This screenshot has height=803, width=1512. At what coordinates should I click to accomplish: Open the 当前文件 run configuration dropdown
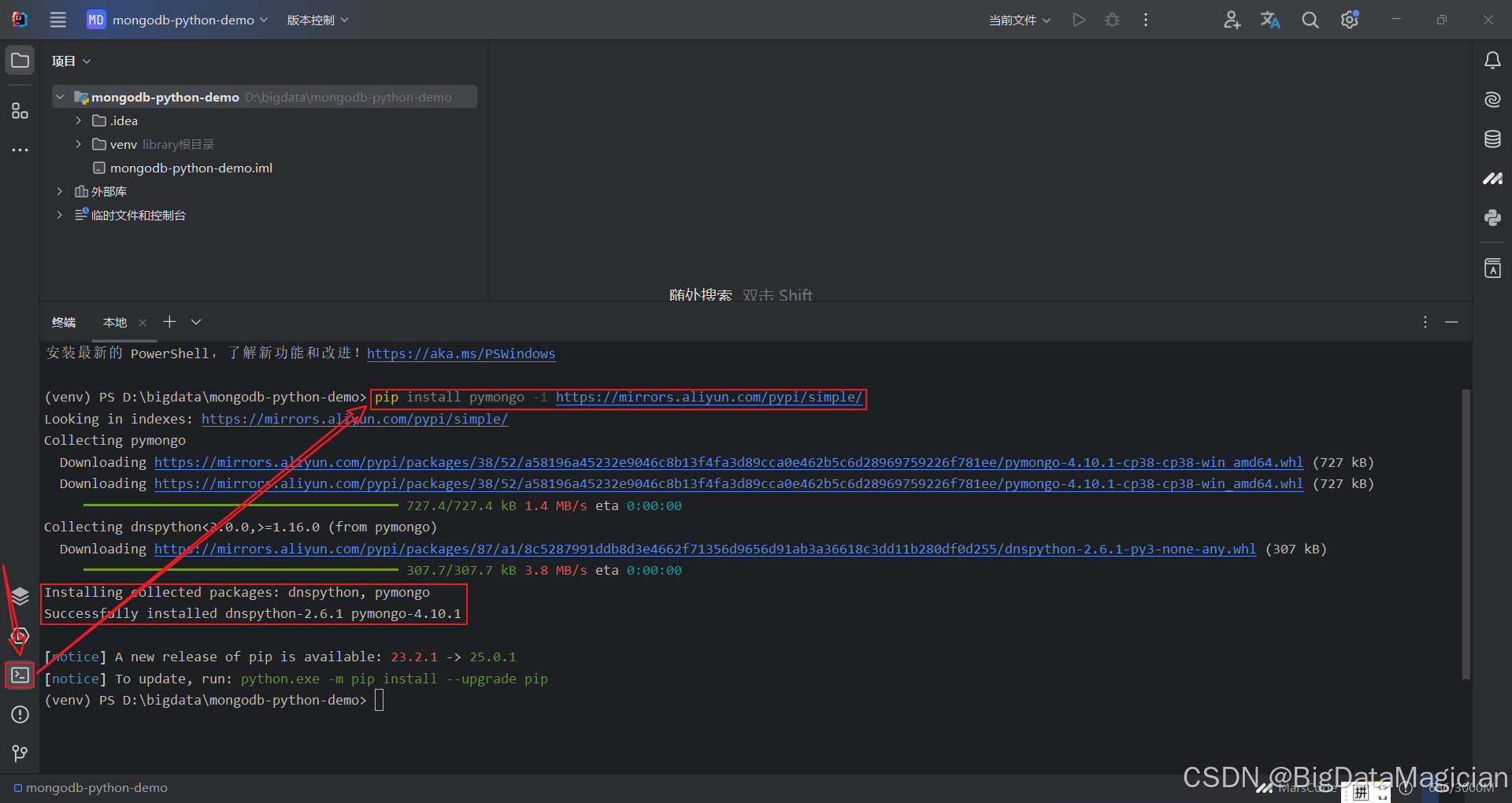coord(1019,20)
